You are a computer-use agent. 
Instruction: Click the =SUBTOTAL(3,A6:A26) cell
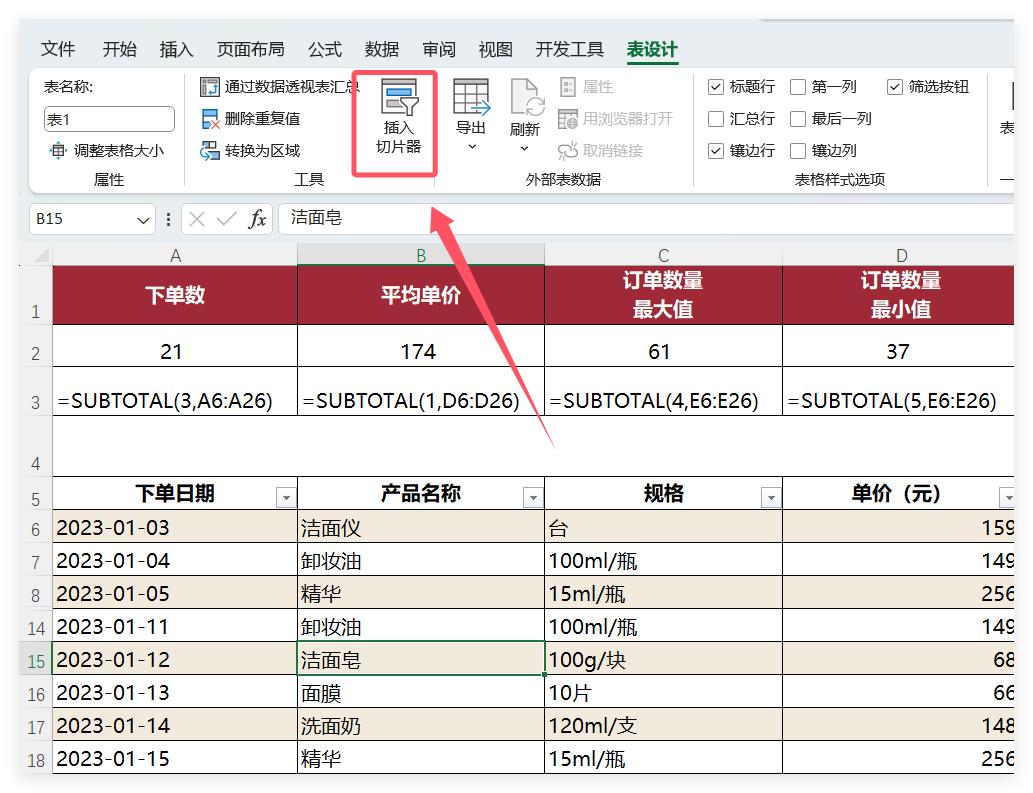point(175,392)
